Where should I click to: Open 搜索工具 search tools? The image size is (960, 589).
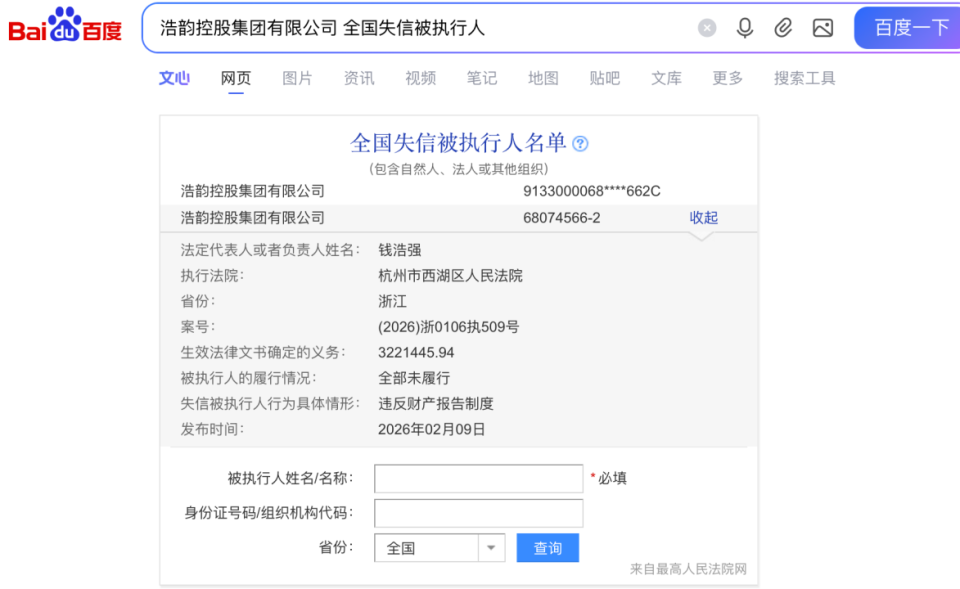[x=804, y=78]
